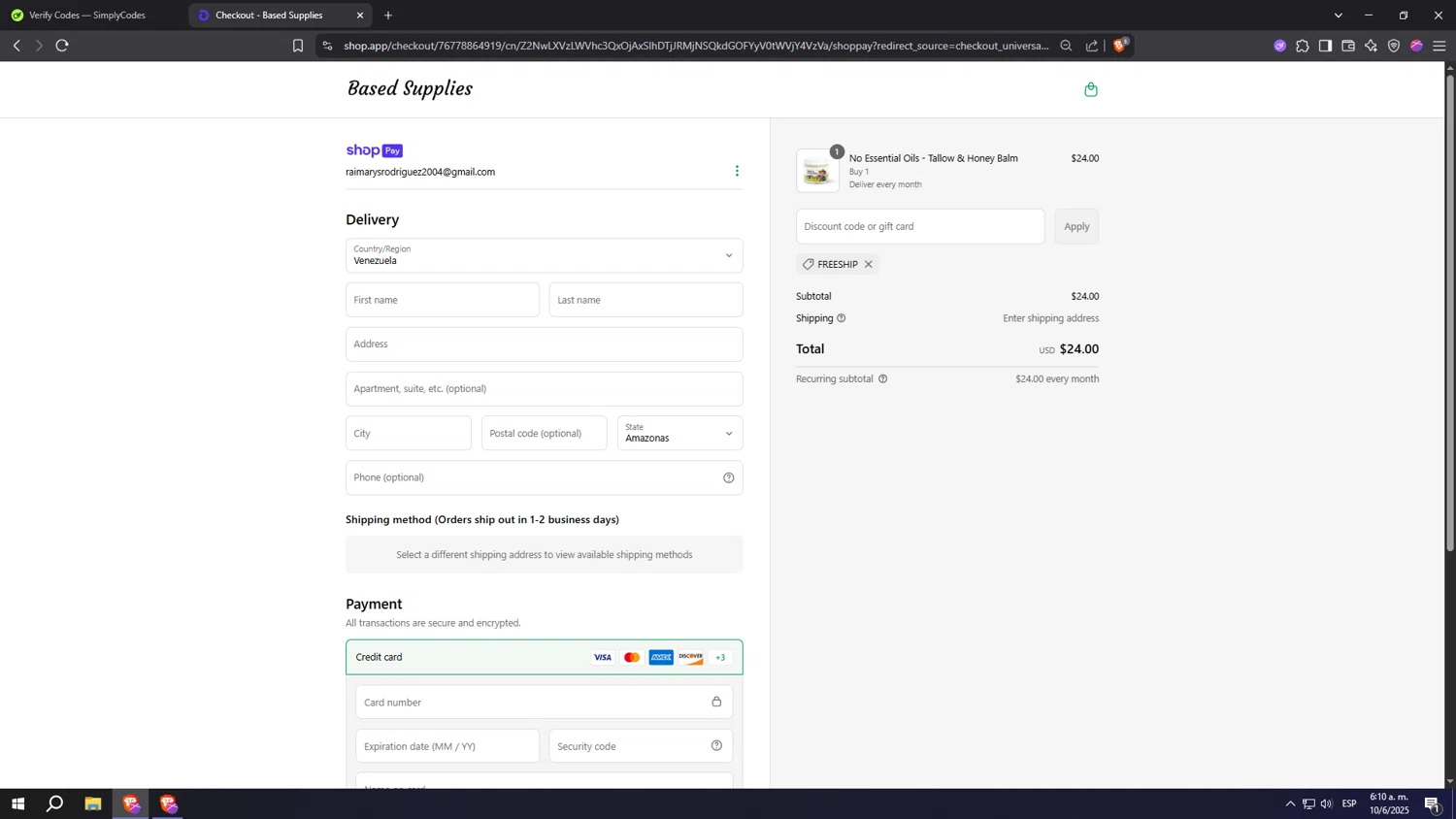The height and width of the screenshot is (819, 1456).
Task: Show hidden system tray icons
Action: click(1290, 803)
